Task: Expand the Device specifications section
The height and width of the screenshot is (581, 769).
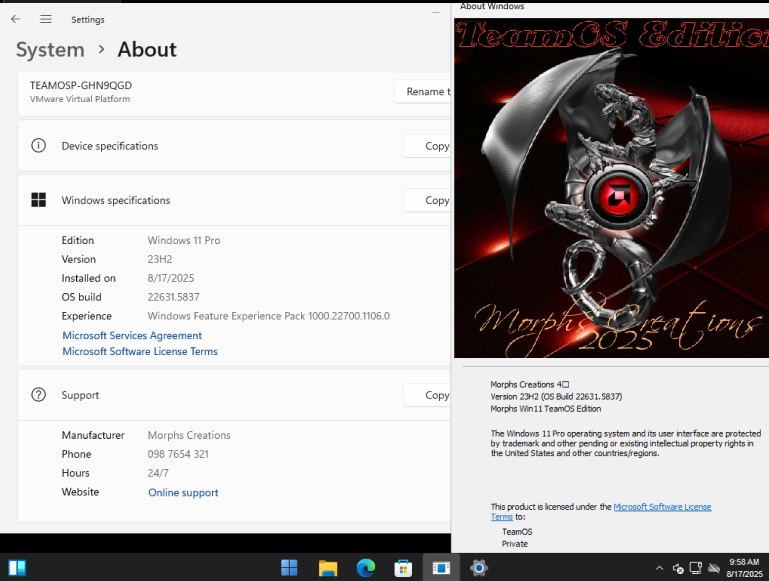Action: (234, 146)
